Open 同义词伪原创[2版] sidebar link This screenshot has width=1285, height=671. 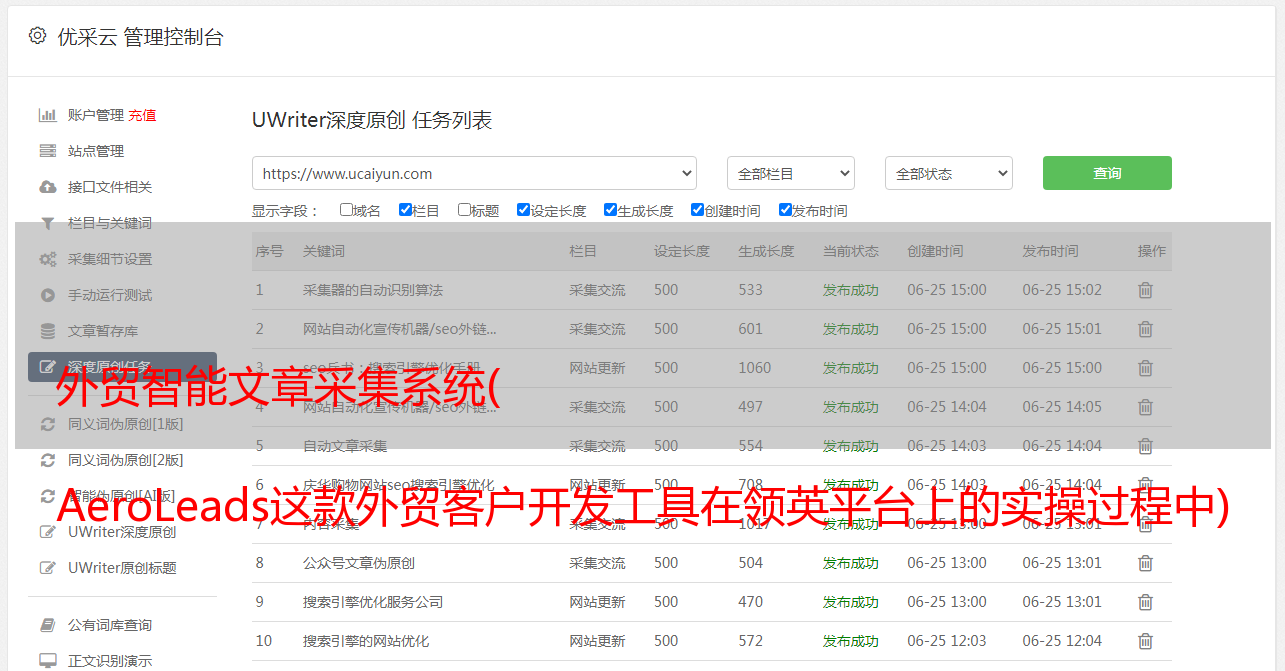tap(126, 460)
